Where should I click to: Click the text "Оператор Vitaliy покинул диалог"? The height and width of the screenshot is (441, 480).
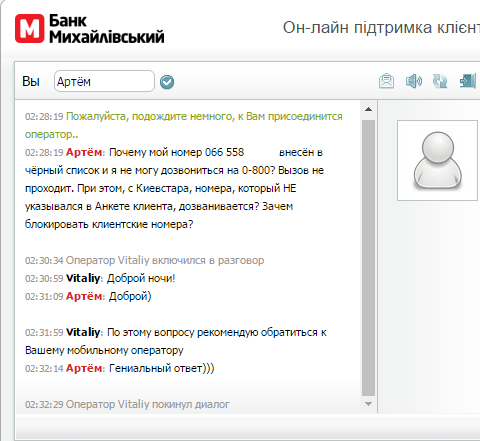[148, 404]
